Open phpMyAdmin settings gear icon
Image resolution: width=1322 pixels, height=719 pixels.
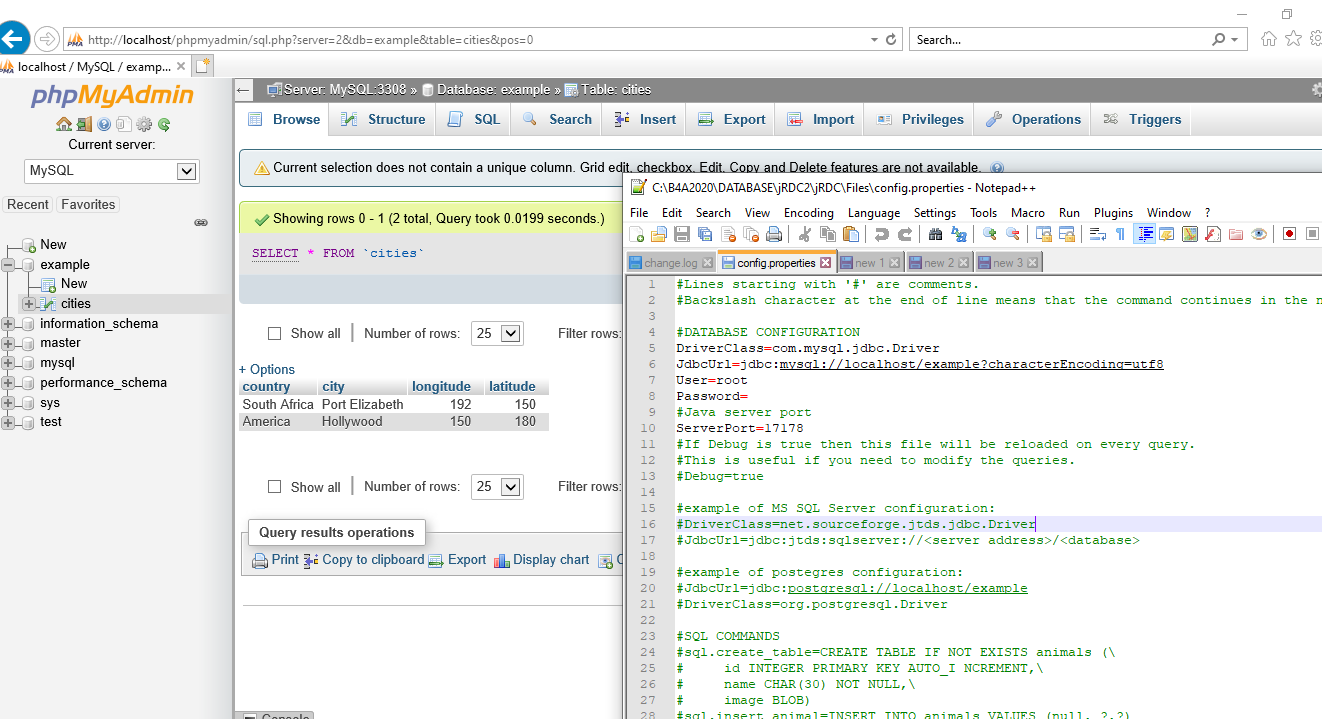tap(144, 125)
